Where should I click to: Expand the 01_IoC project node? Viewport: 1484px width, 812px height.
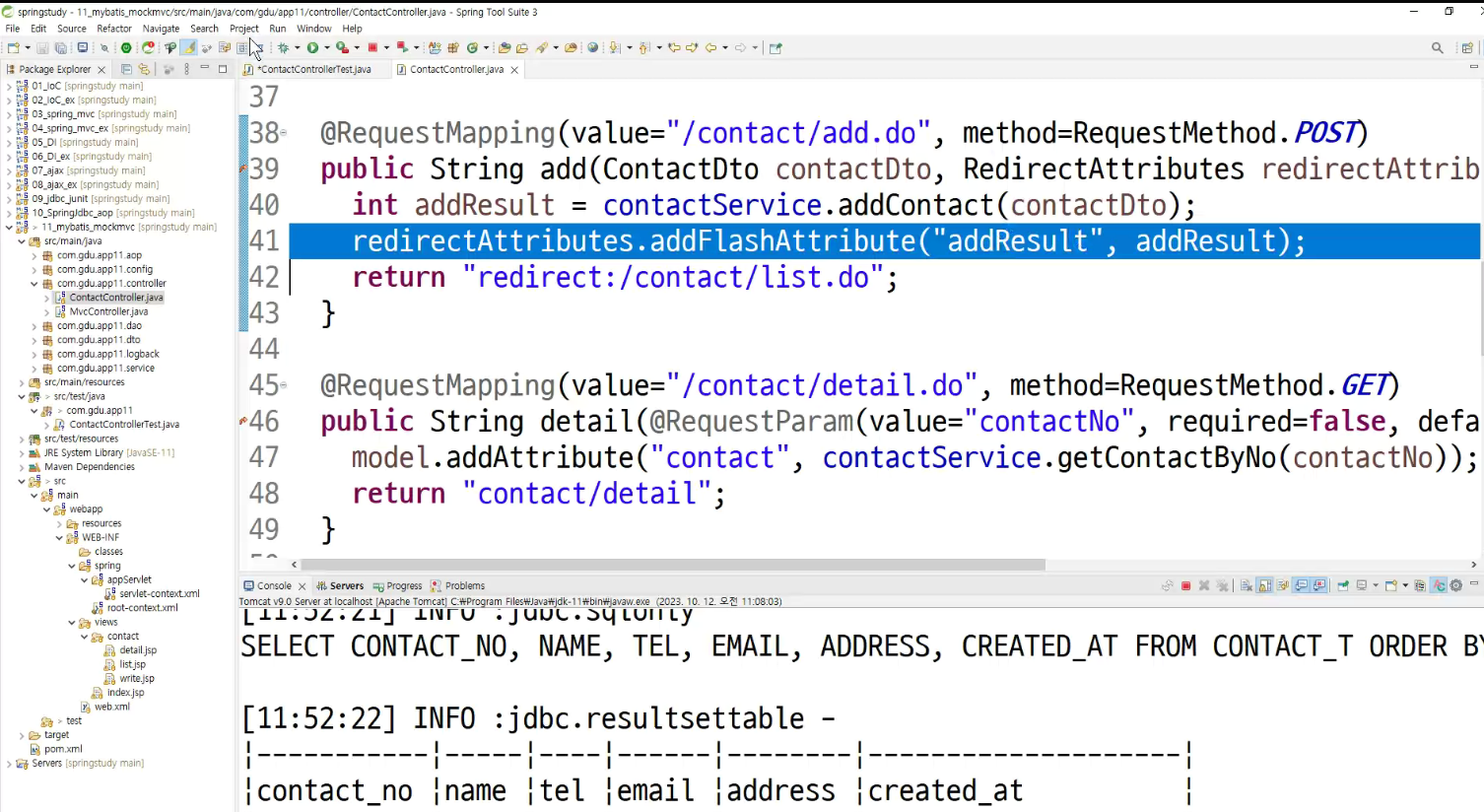click(9, 86)
